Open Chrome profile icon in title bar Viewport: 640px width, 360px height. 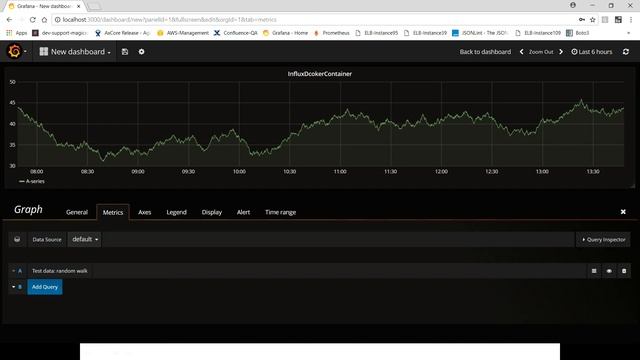[573, 5]
